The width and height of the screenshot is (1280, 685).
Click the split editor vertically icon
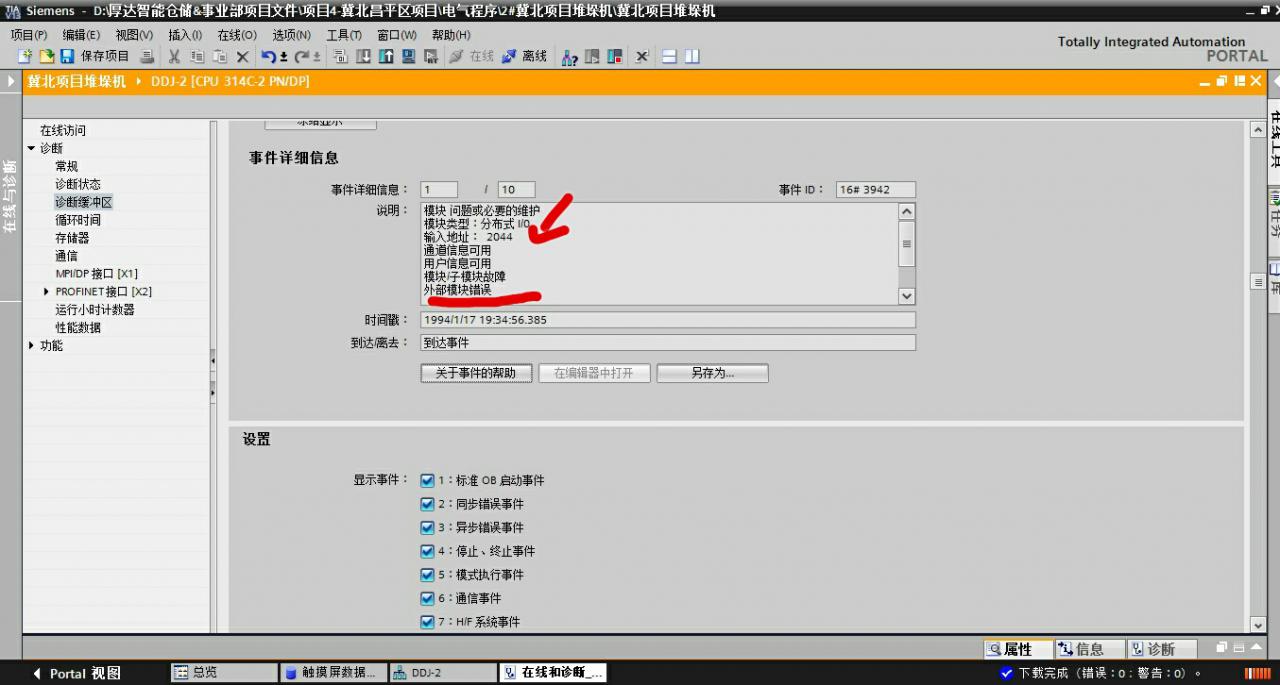pyautogui.click(x=691, y=57)
